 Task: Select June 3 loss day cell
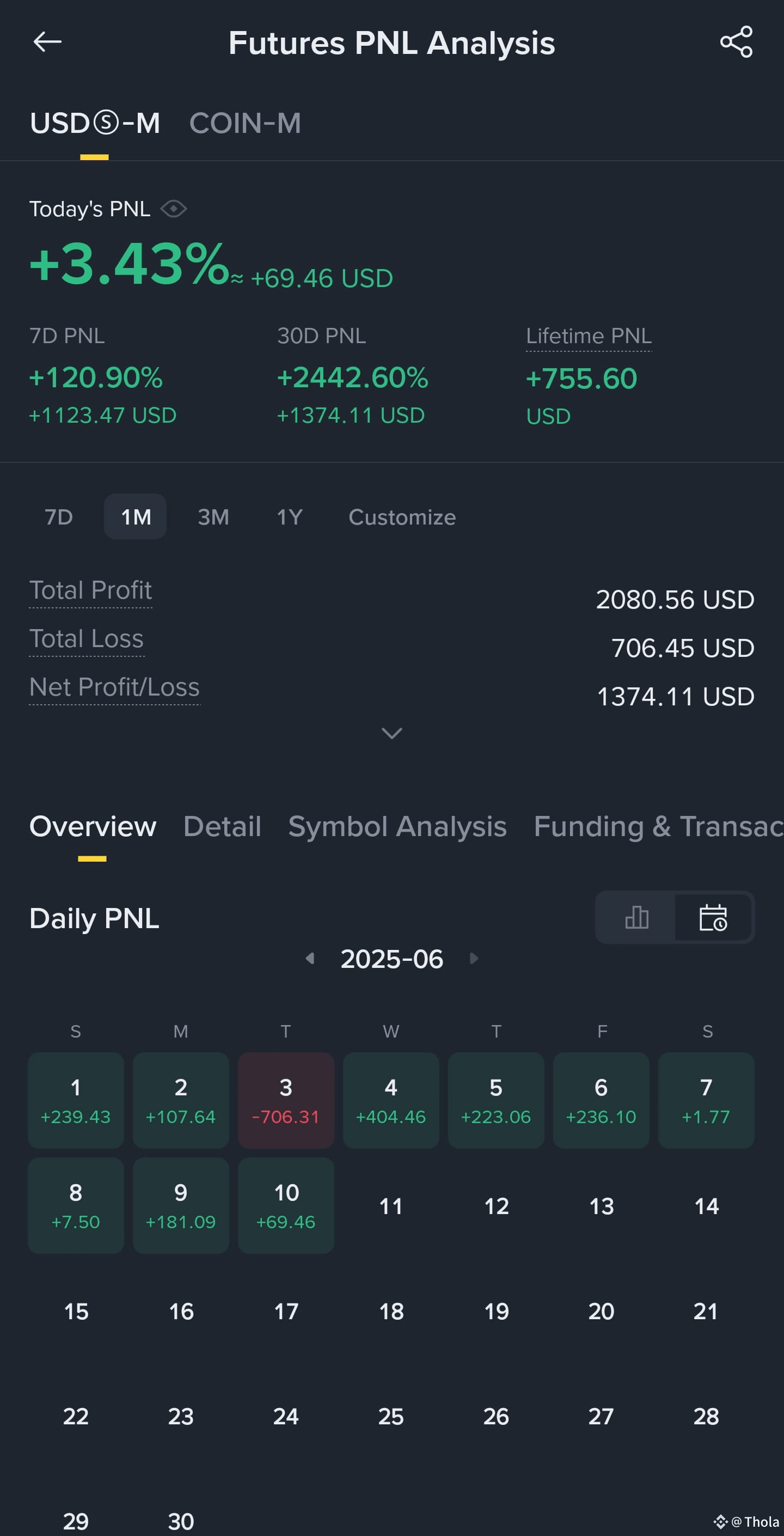(286, 1100)
